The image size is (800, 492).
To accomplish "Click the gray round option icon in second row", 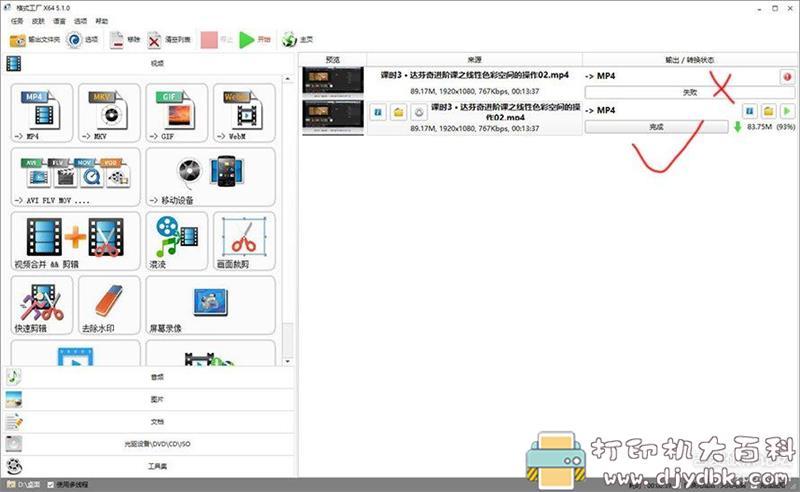I will click(419, 112).
